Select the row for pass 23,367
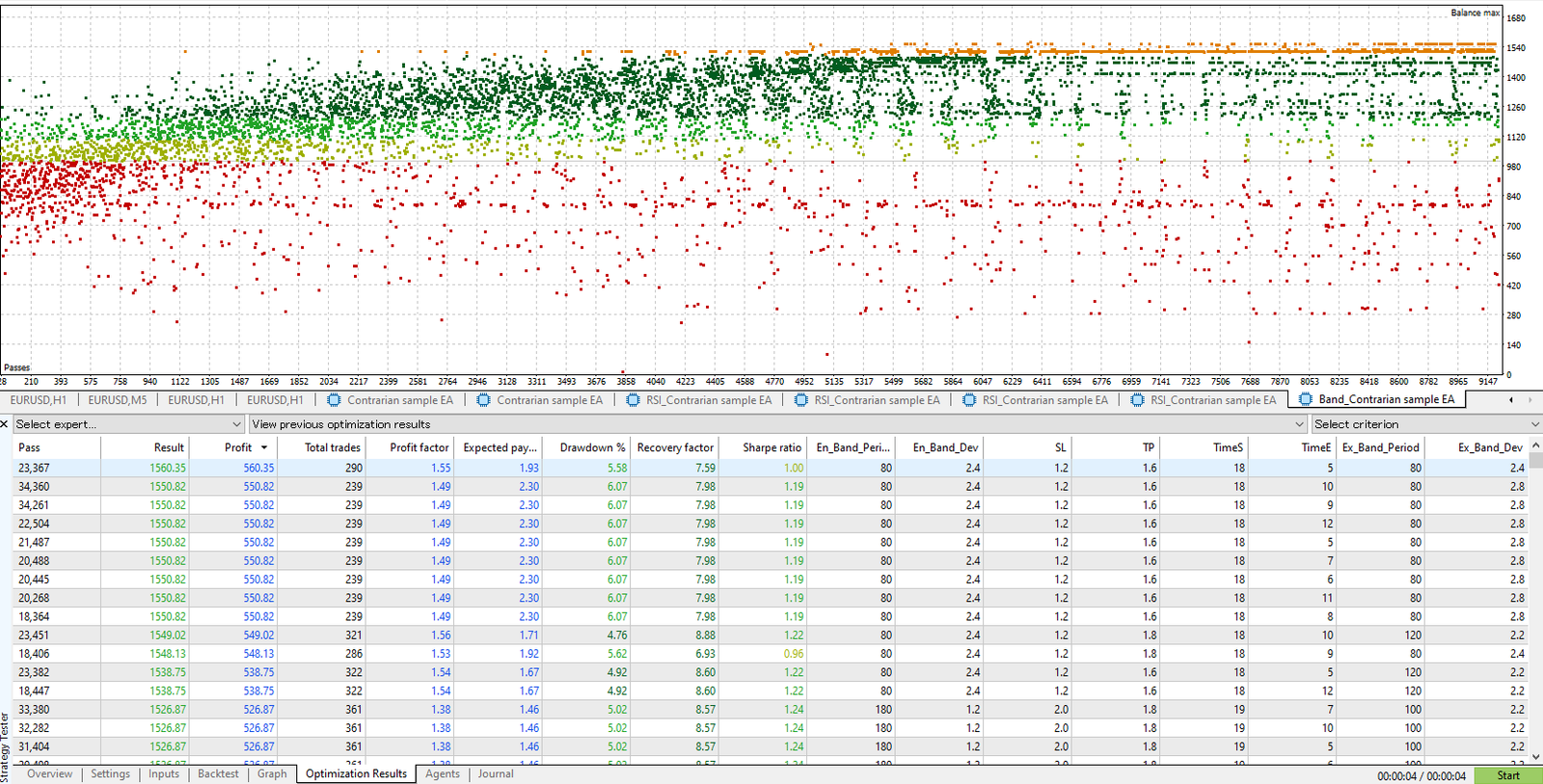The width and height of the screenshot is (1543, 784). (771, 468)
